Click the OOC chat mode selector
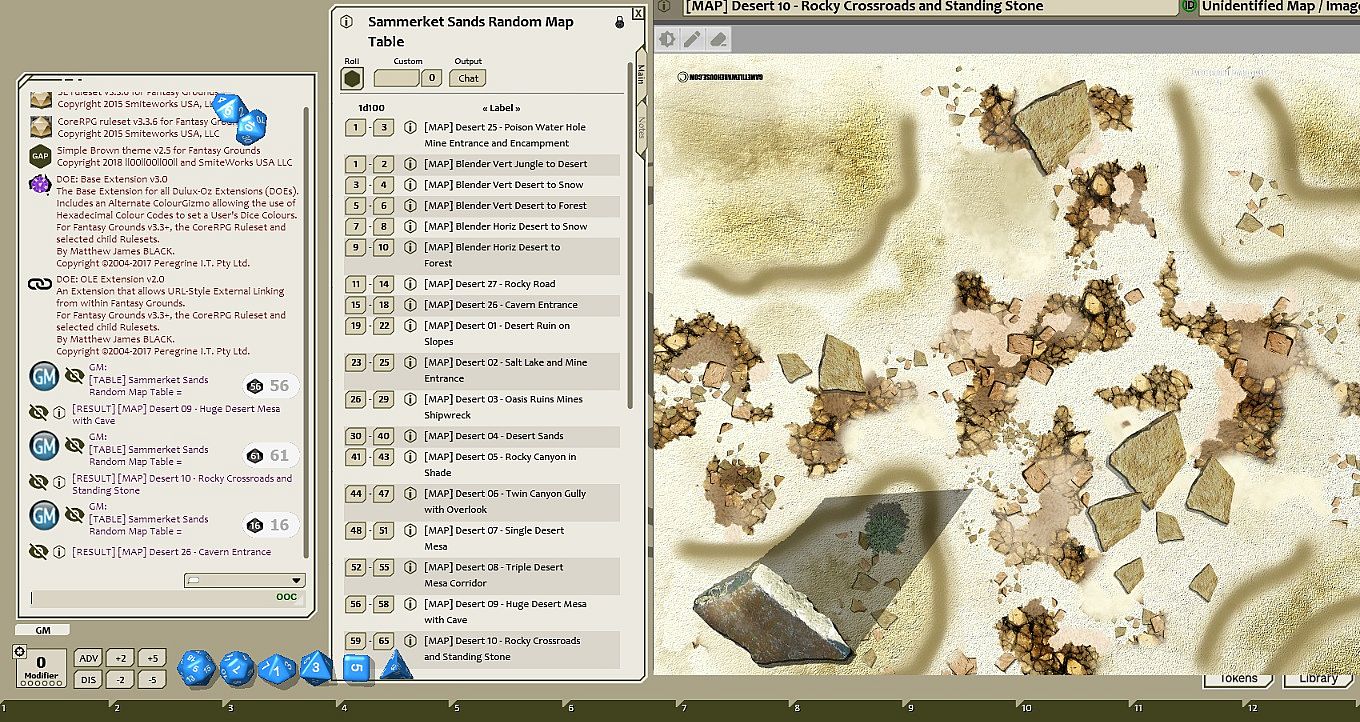 (286, 597)
